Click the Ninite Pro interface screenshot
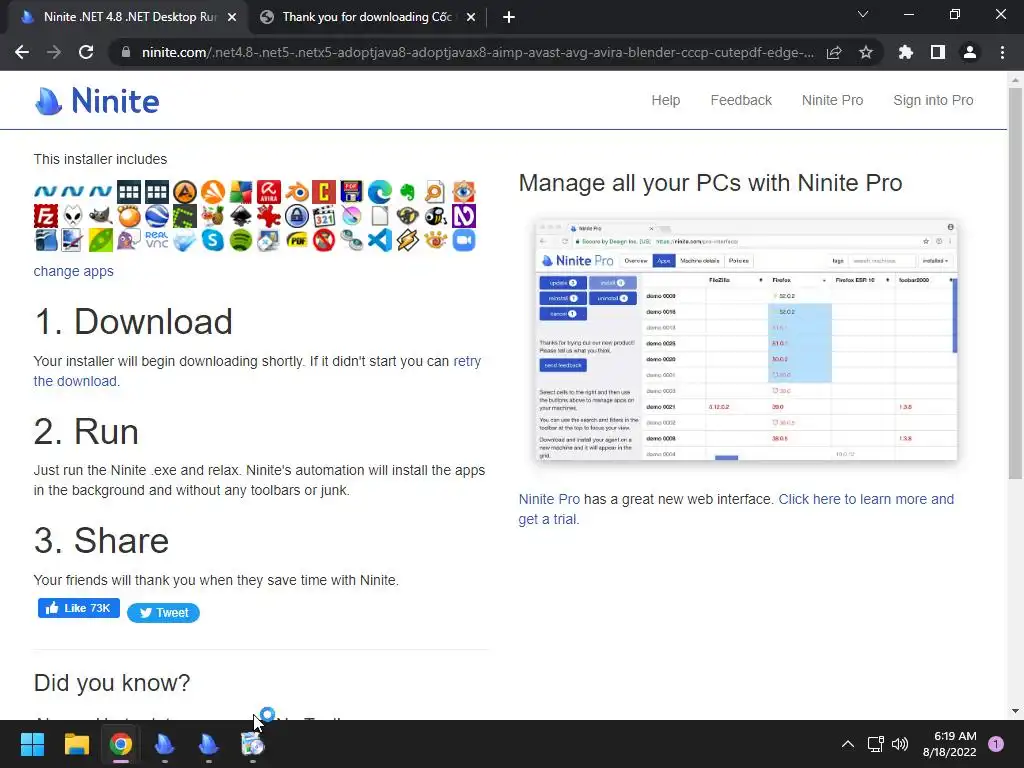This screenshot has width=1024, height=768. click(x=746, y=340)
